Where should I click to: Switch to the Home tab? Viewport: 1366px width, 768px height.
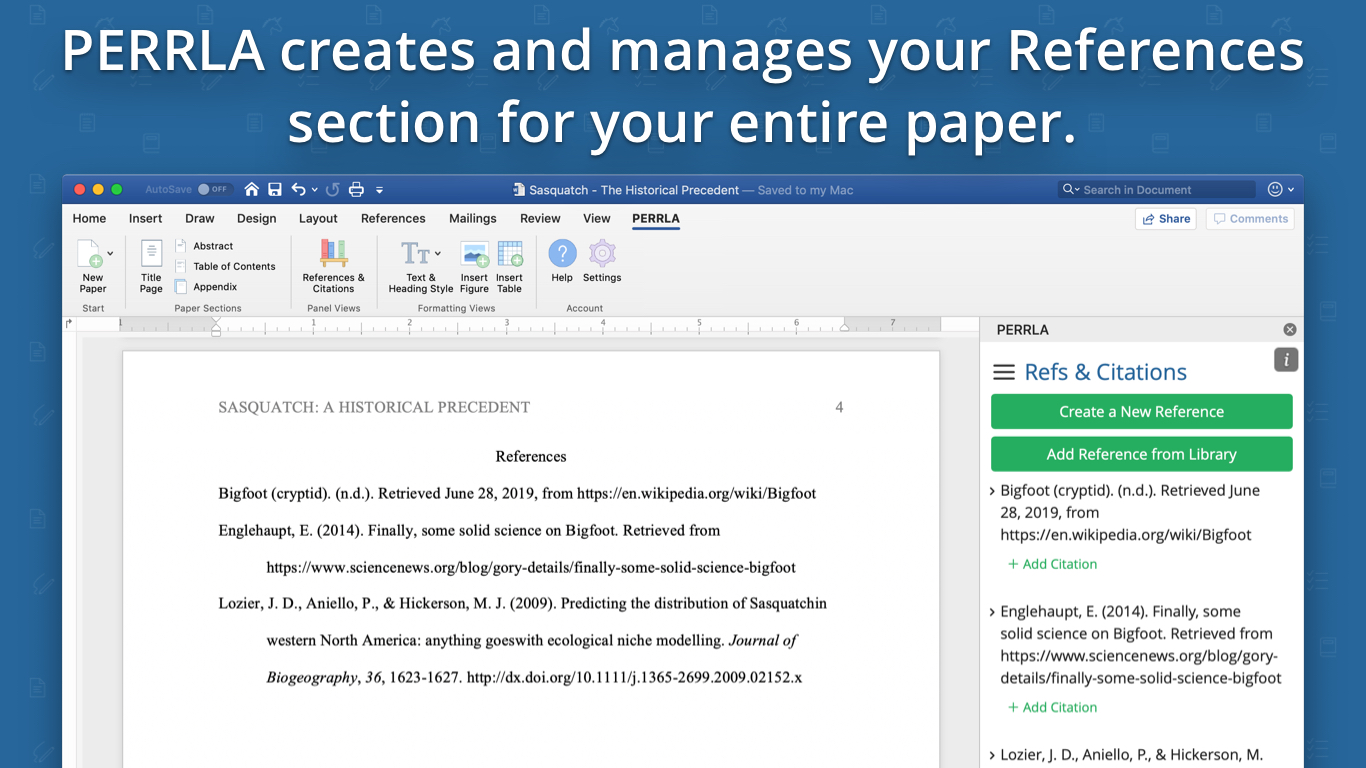click(x=89, y=218)
